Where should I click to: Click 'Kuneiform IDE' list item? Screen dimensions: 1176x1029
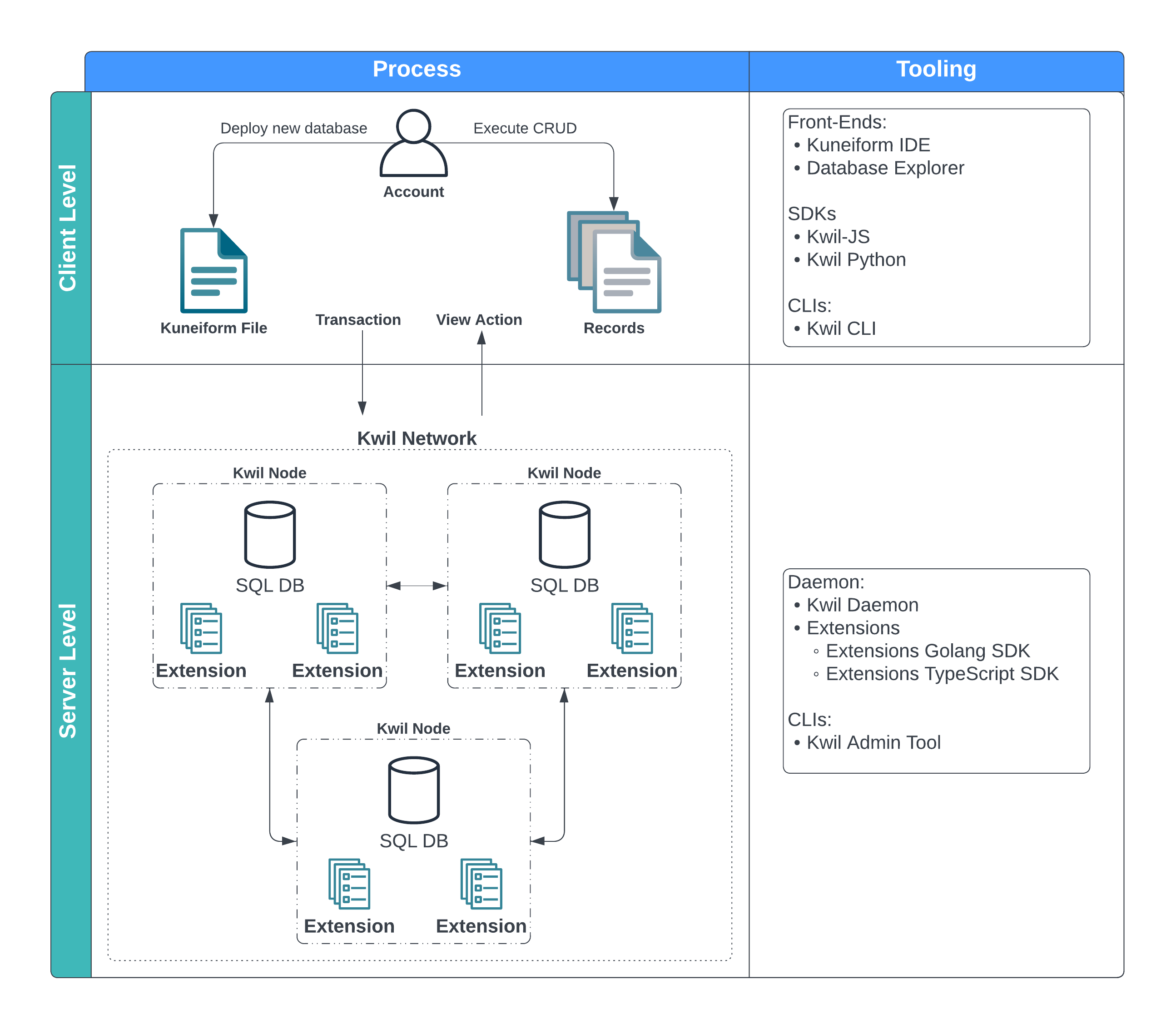[868, 145]
